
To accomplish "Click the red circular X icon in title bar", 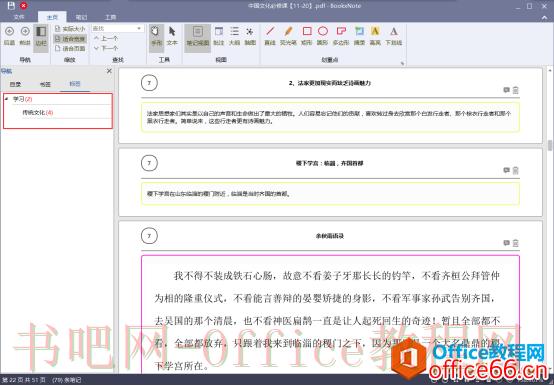I will pyautogui.click(x=24, y=6).
